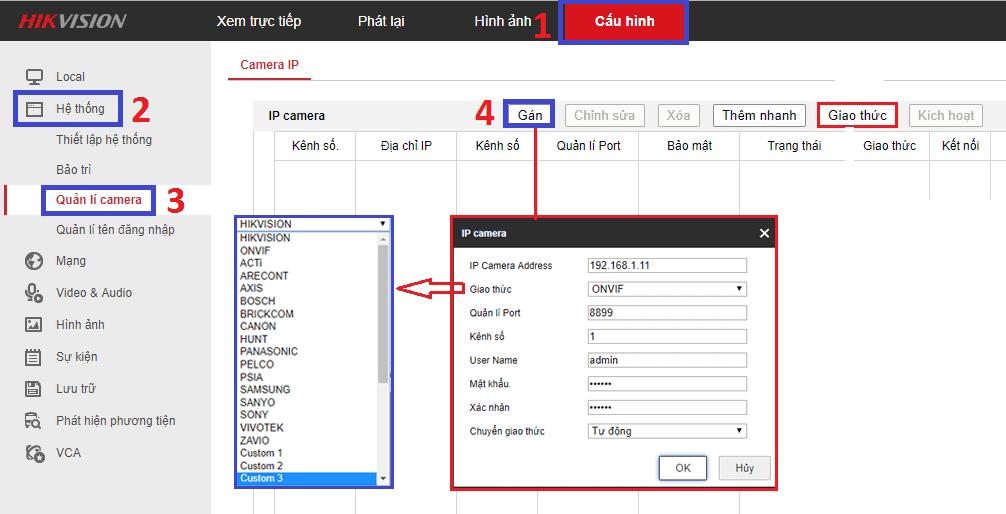This screenshot has height=514, width=1006.
Task: Click the protocol list scrollbar thumb
Action: [x=383, y=314]
